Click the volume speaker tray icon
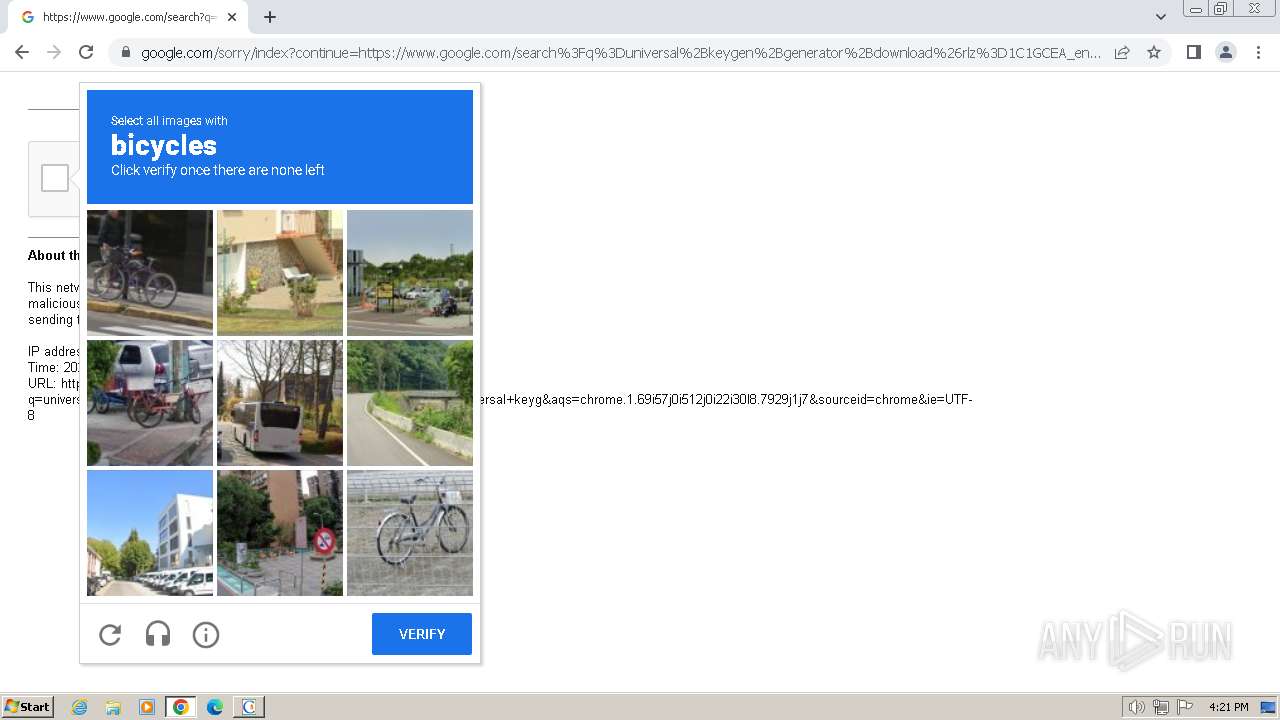Image resolution: width=1280 pixels, height=720 pixels. pos(1136,707)
